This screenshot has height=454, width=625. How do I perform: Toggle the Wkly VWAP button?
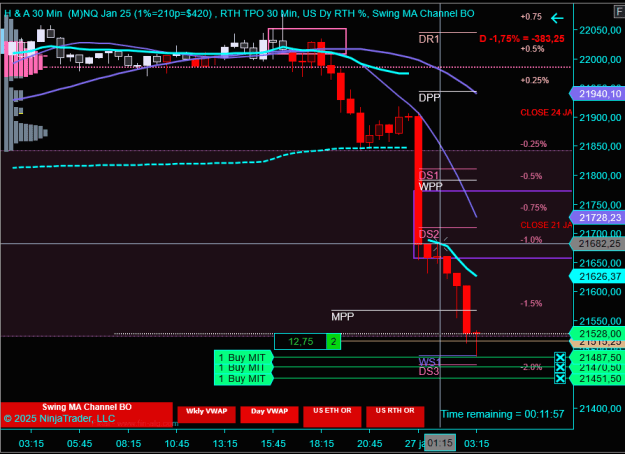[206, 414]
